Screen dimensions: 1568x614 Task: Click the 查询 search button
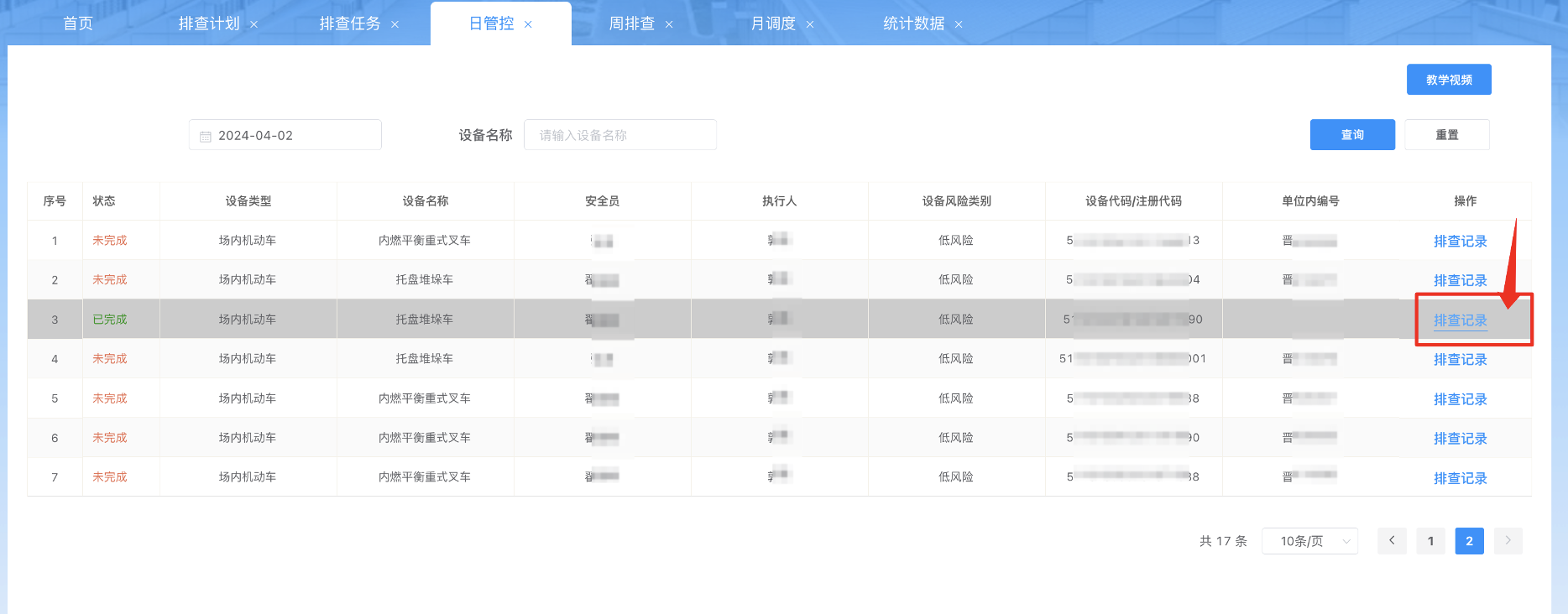point(1351,135)
